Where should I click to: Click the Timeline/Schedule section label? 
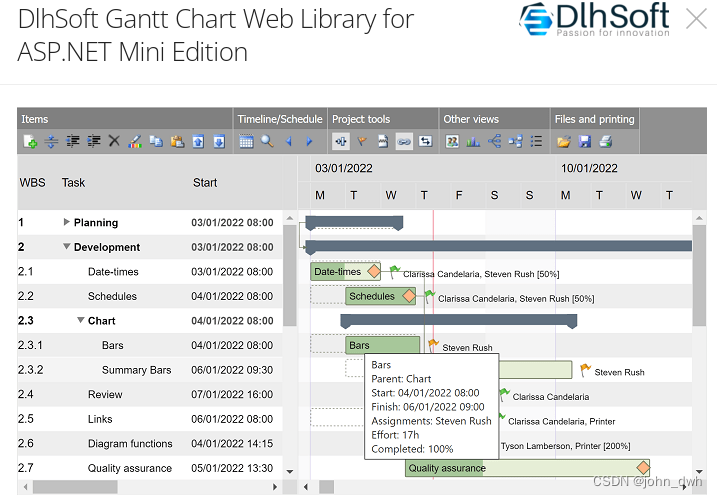[280, 119]
